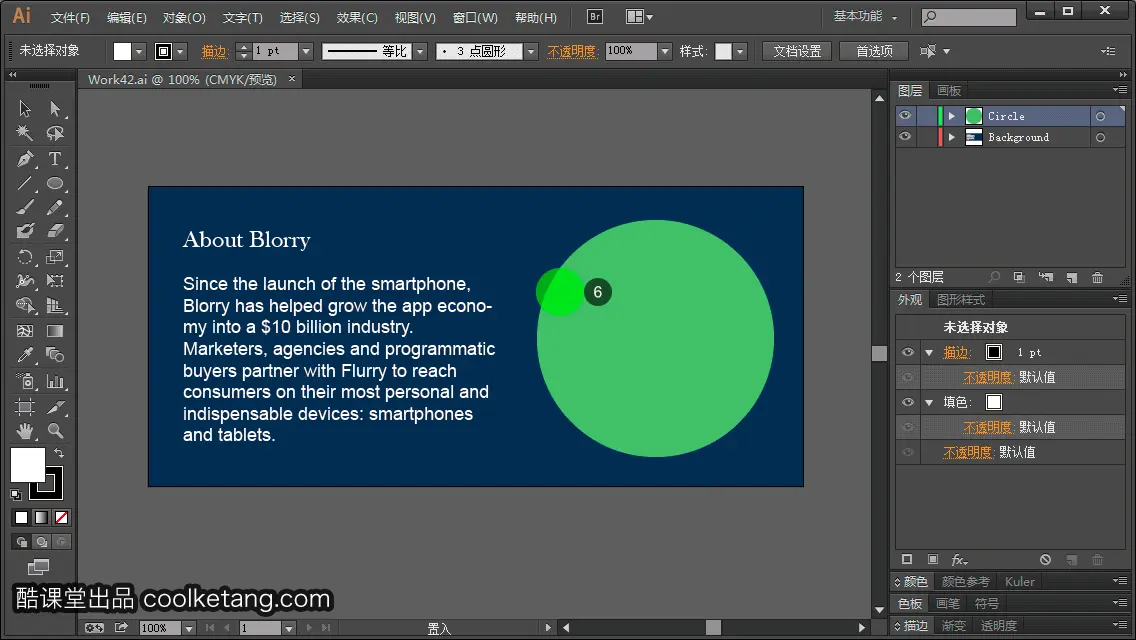Click 文档设置 button
This screenshot has height=640, width=1136.
[797, 51]
